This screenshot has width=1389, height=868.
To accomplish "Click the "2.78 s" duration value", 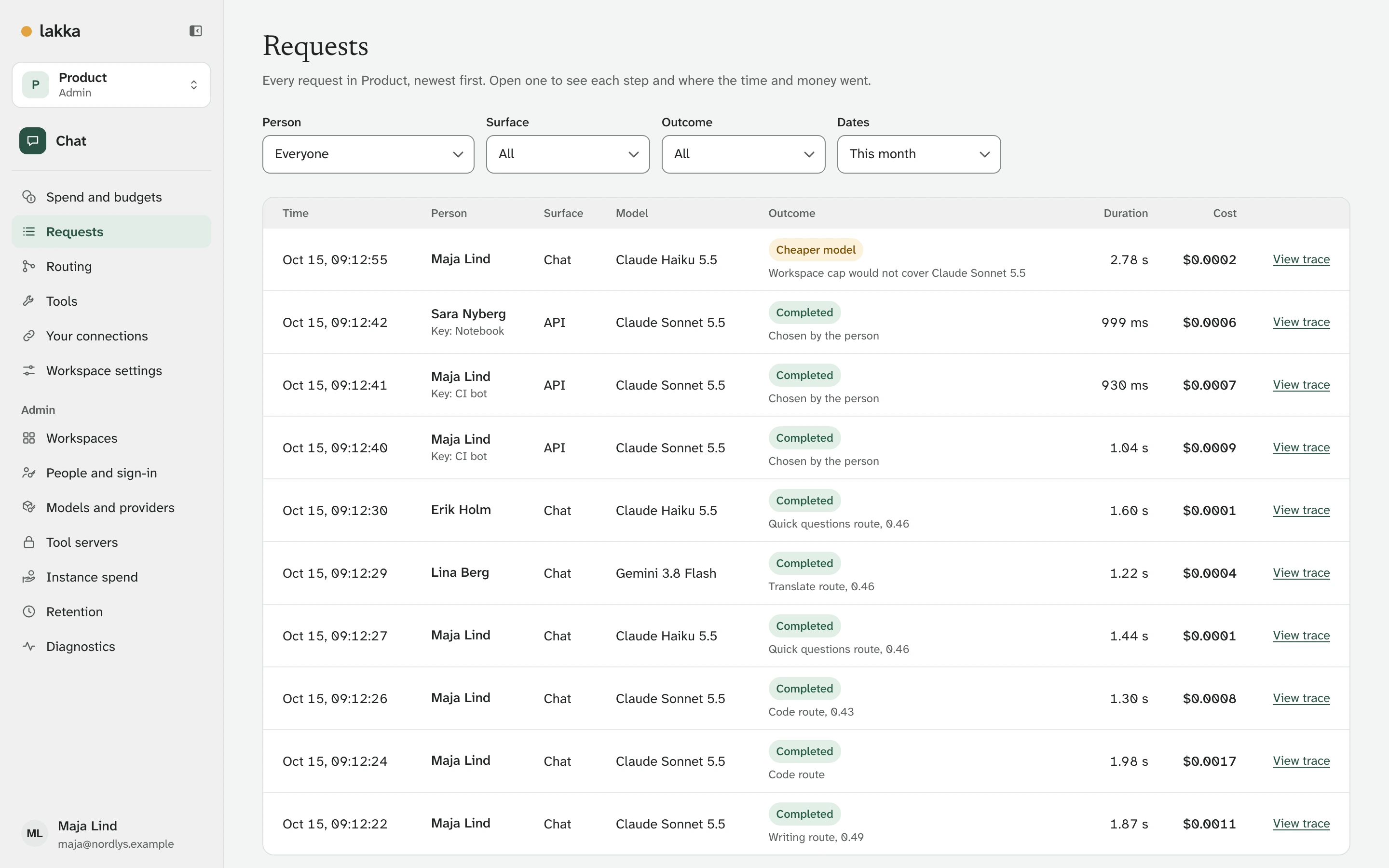I will tap(1129, 260).
